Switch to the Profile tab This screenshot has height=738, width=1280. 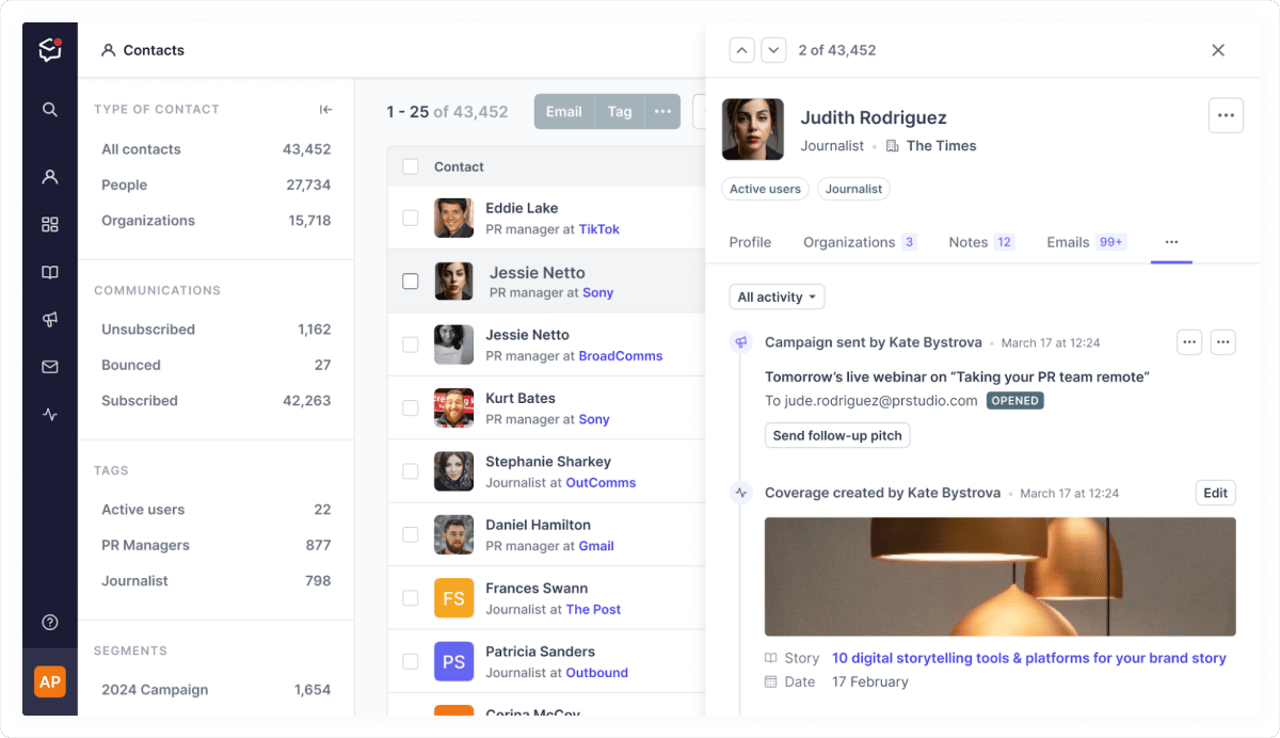[750, 242]
